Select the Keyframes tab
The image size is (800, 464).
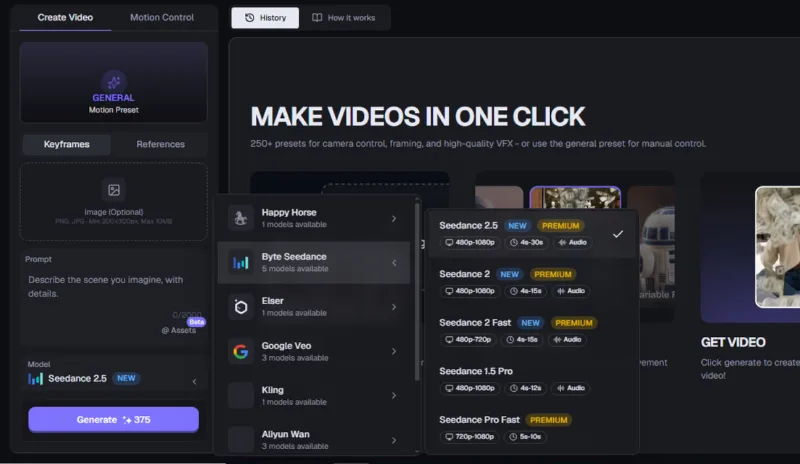(x=66, y=144)
